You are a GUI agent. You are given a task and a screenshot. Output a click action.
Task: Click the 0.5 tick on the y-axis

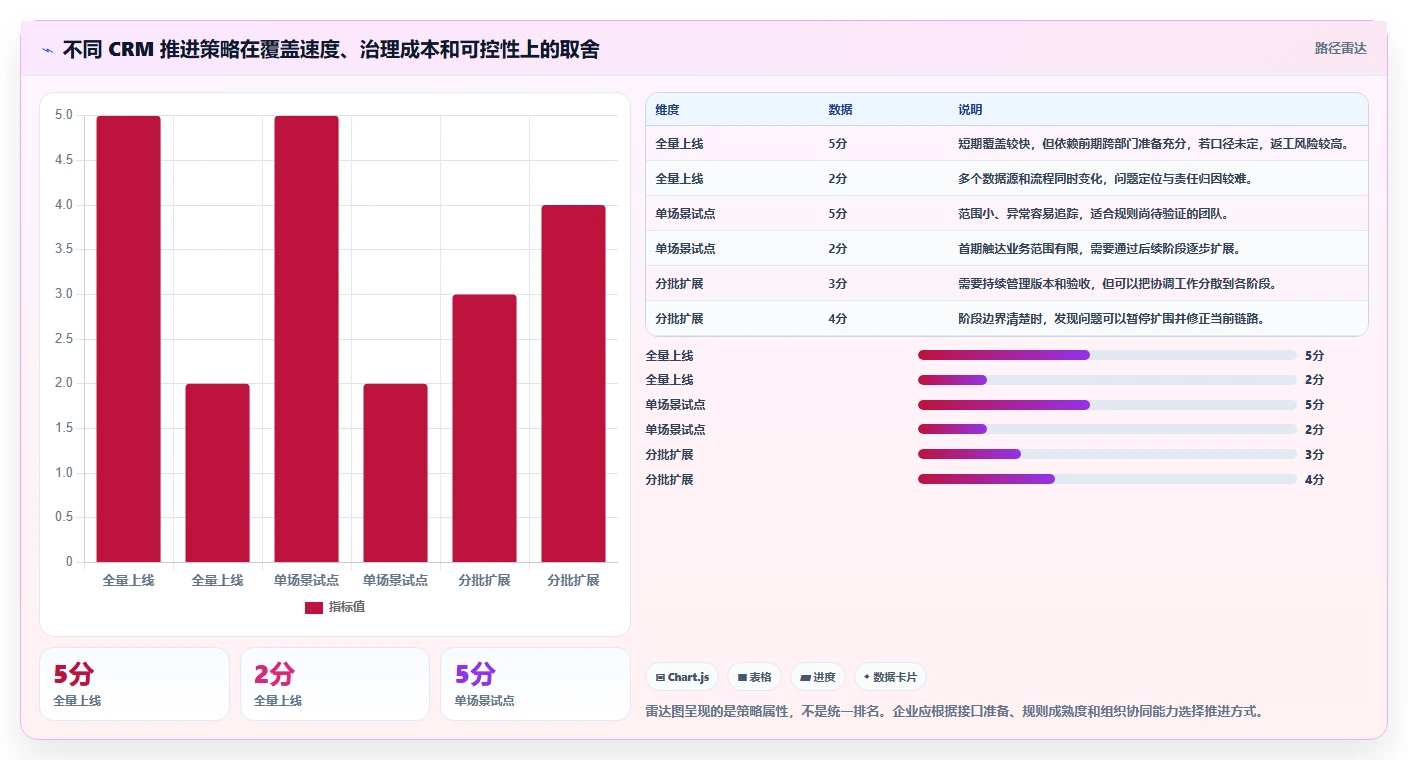coord(63,517)
